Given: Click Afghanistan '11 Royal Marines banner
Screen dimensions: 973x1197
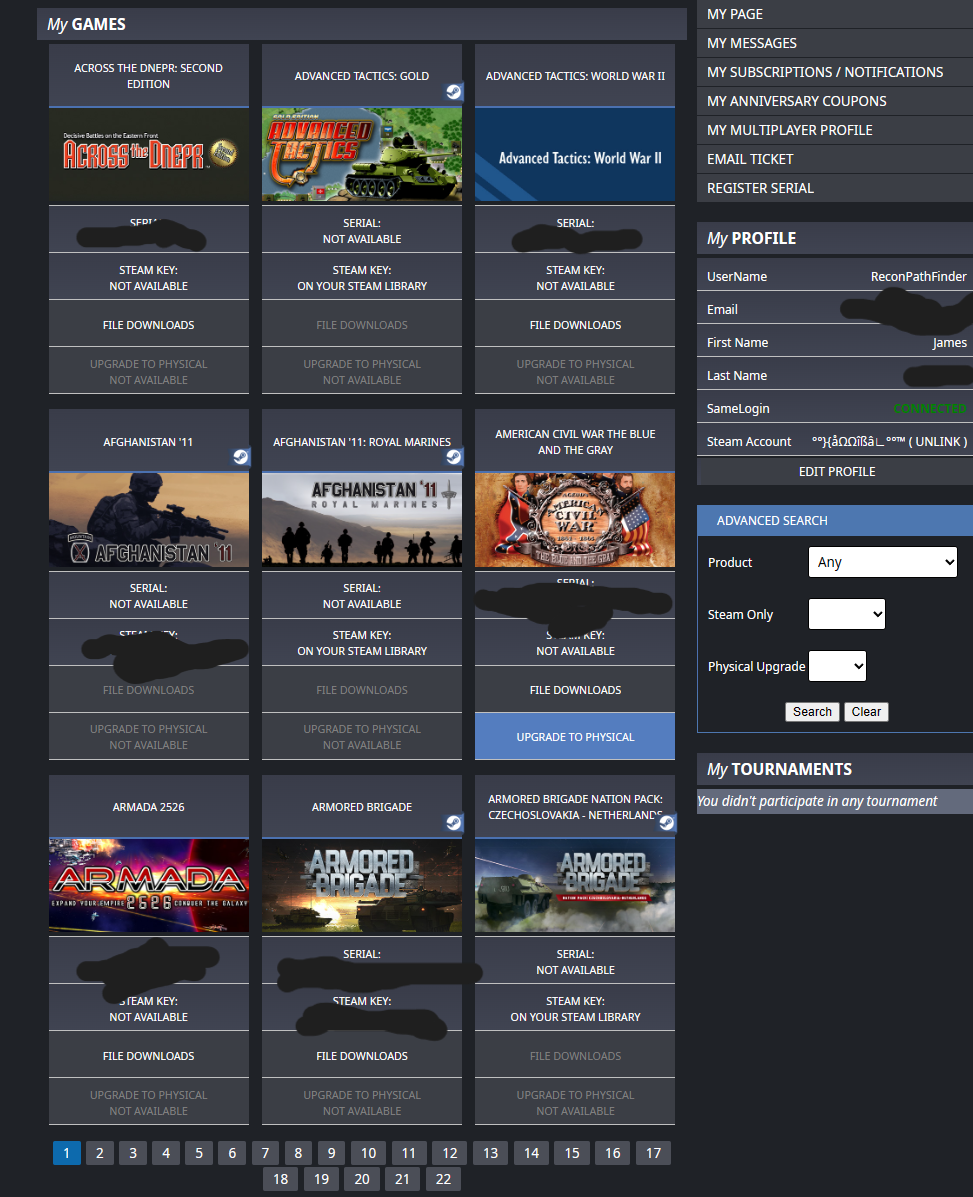Looking at the screenshot, I should 362,520.
